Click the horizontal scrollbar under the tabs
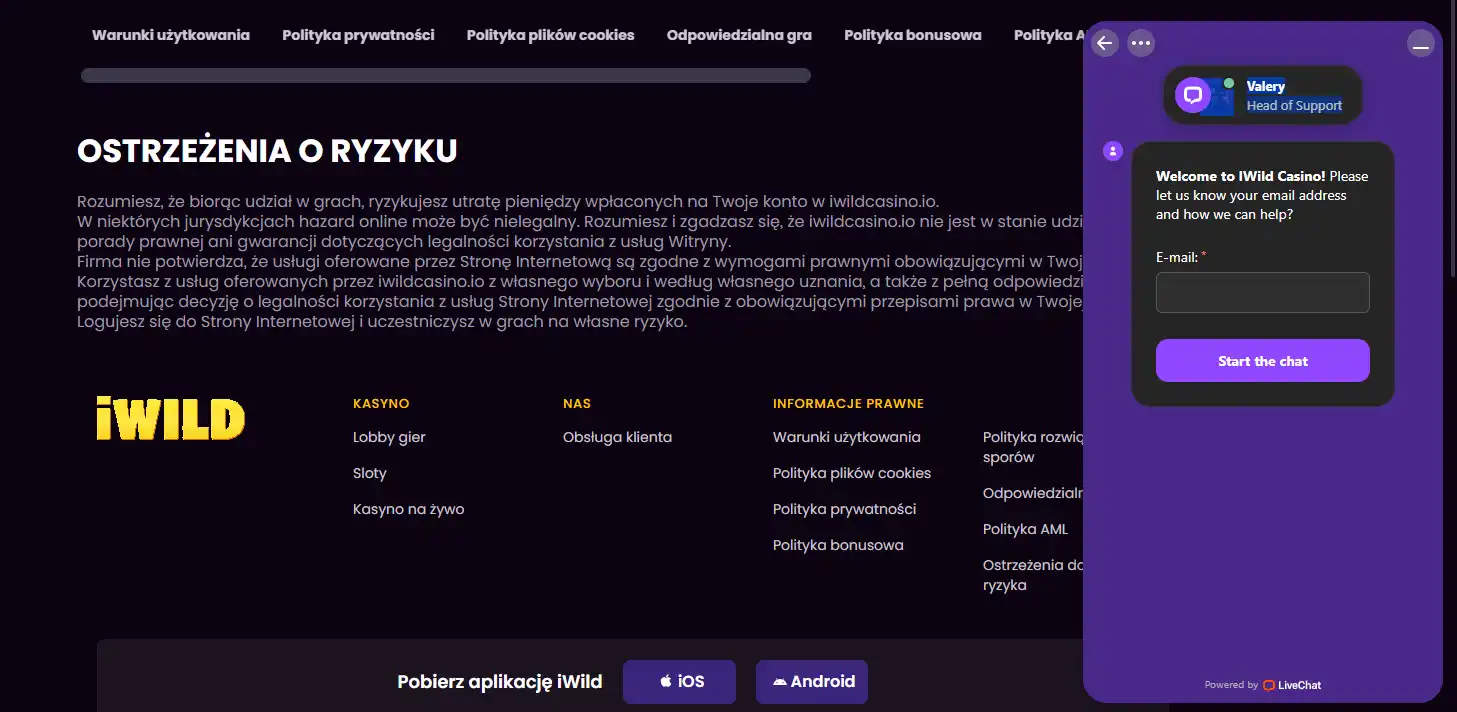Screen dimensions: 1457x712 (x=446, y=75)
